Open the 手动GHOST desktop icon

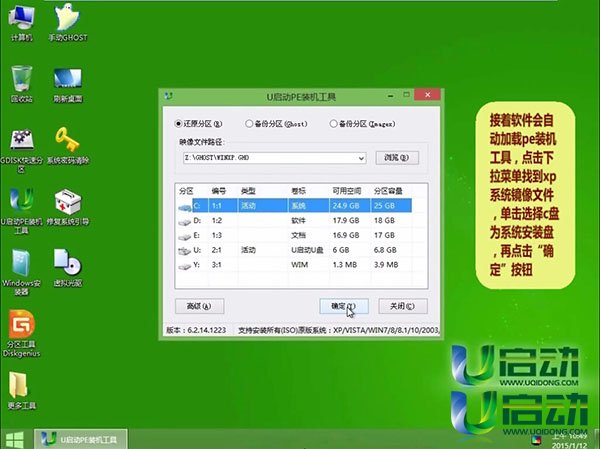(x=67, y=20)
